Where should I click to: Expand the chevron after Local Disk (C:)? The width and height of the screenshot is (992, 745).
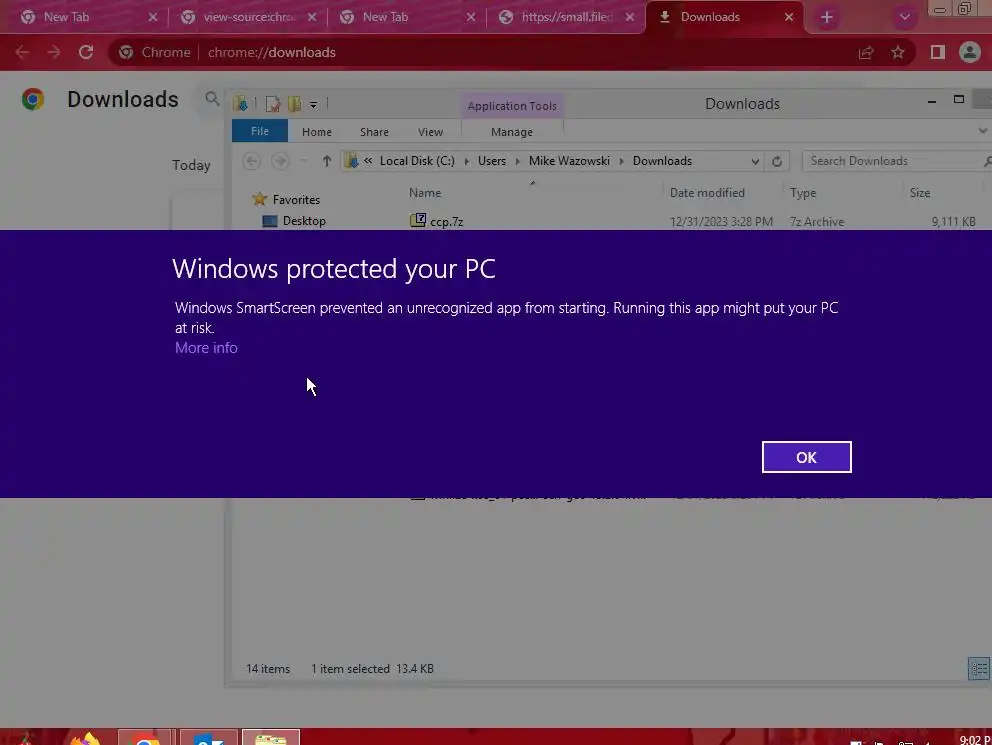point(466,161)
